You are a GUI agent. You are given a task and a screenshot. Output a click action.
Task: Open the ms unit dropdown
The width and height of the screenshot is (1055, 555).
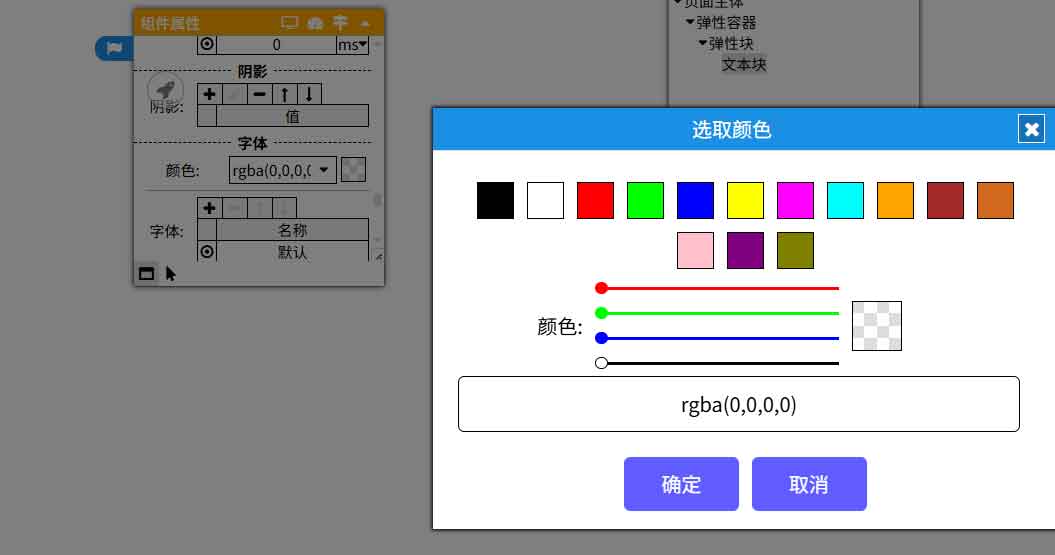click(352, 44)
